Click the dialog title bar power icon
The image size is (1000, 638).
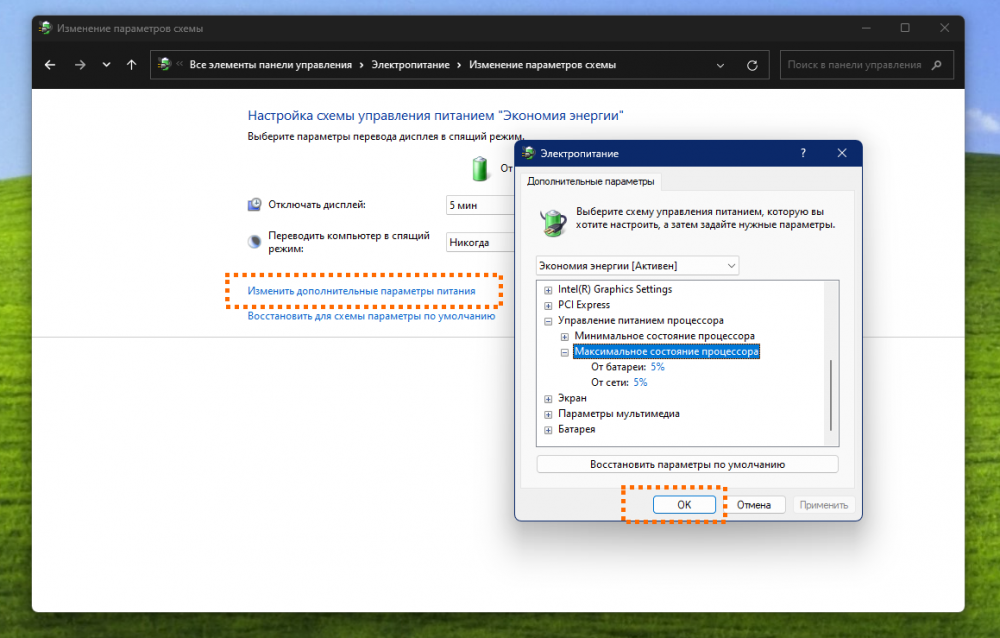(x=528, y=153)
